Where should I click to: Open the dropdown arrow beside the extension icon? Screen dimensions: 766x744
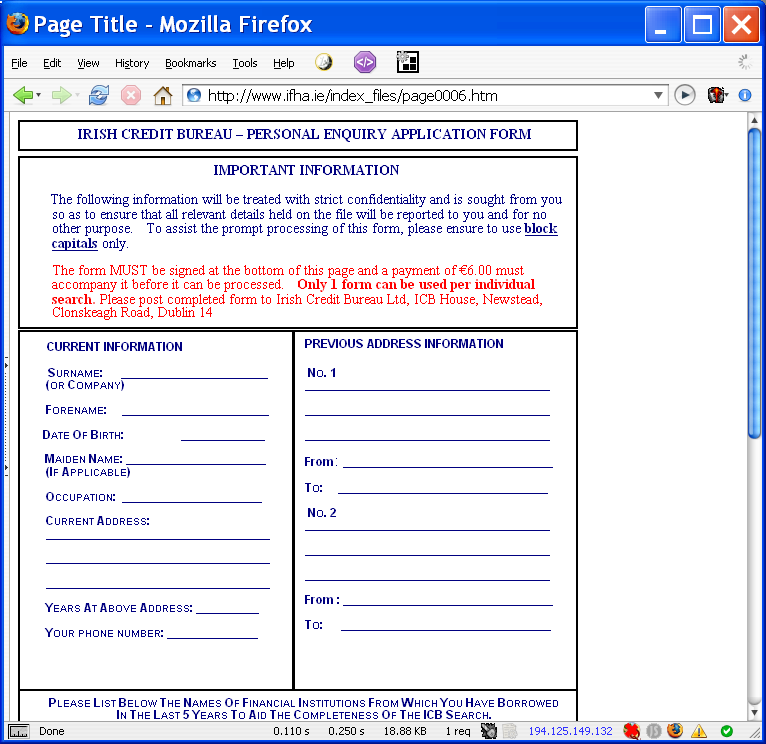pyautogui.click(x=726, y=95)
